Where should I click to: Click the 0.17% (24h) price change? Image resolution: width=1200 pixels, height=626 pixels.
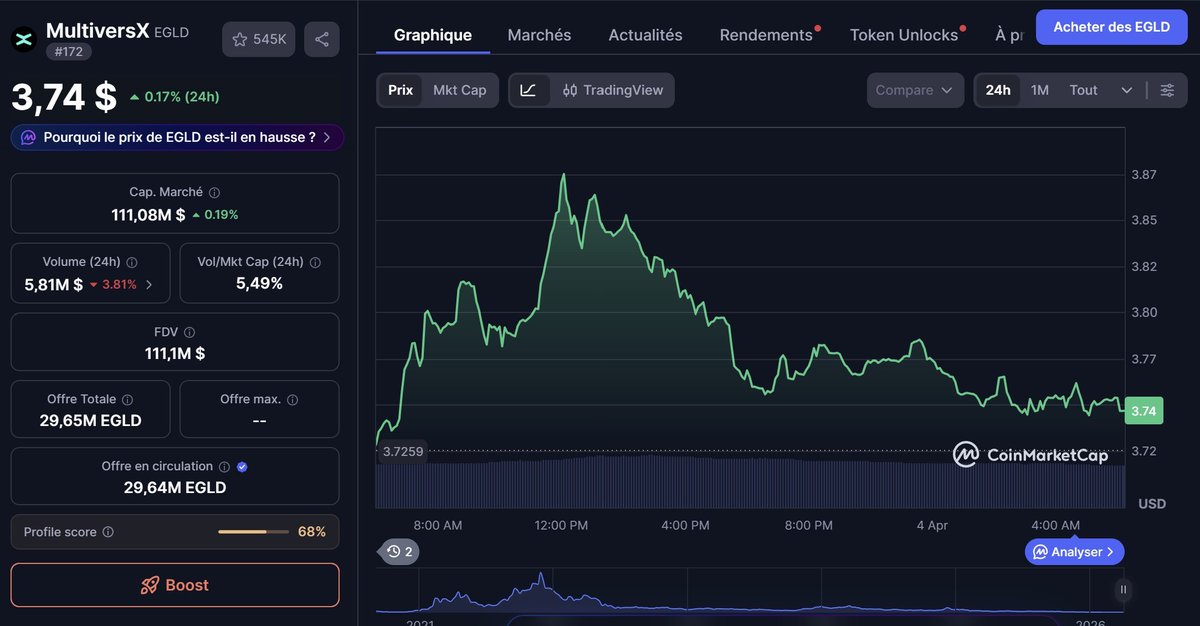click(174, 97)
